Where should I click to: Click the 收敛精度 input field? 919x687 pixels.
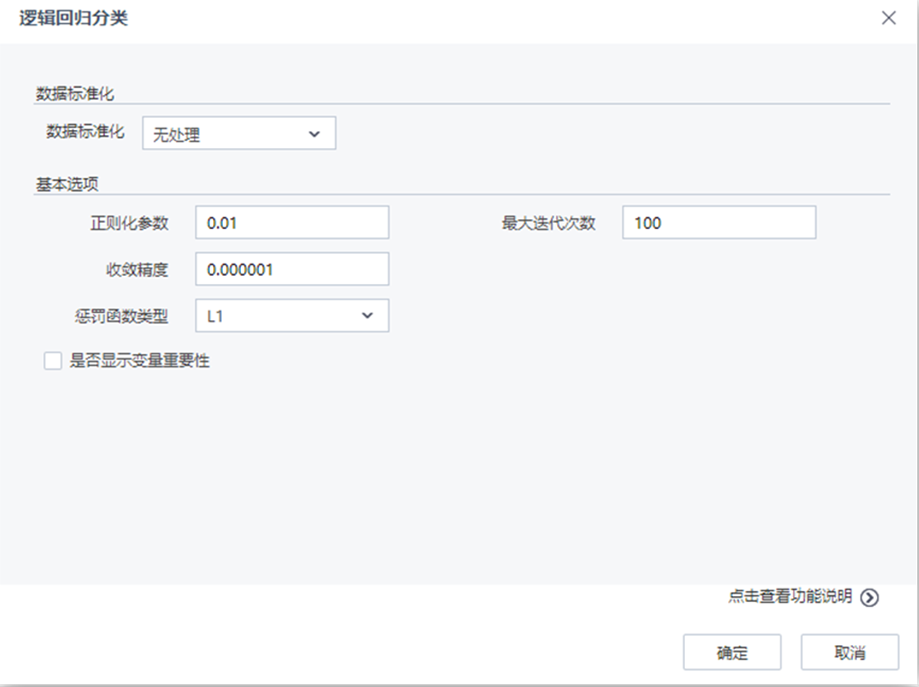(291, 269)
